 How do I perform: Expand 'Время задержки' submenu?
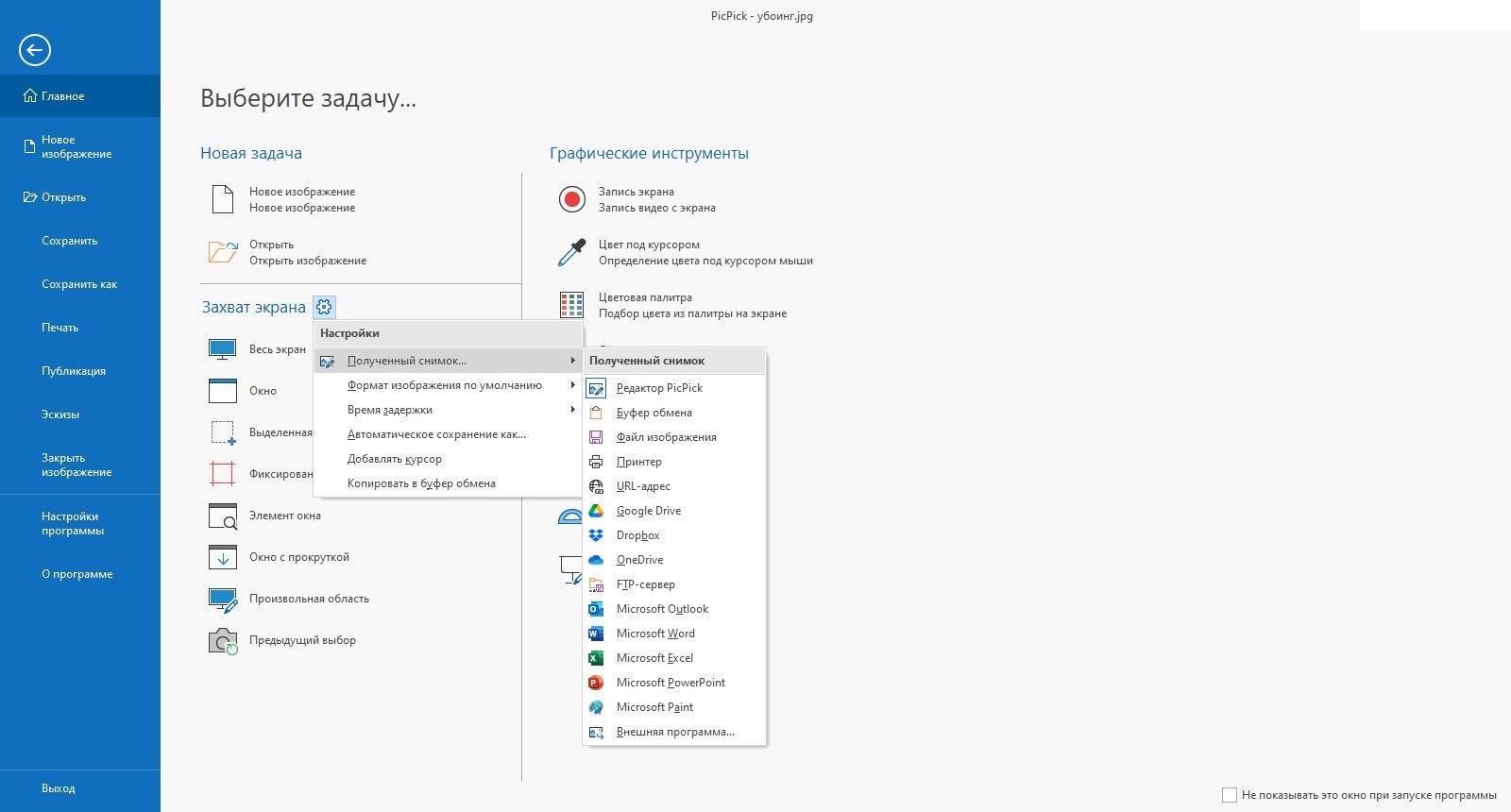pos(390,410)
